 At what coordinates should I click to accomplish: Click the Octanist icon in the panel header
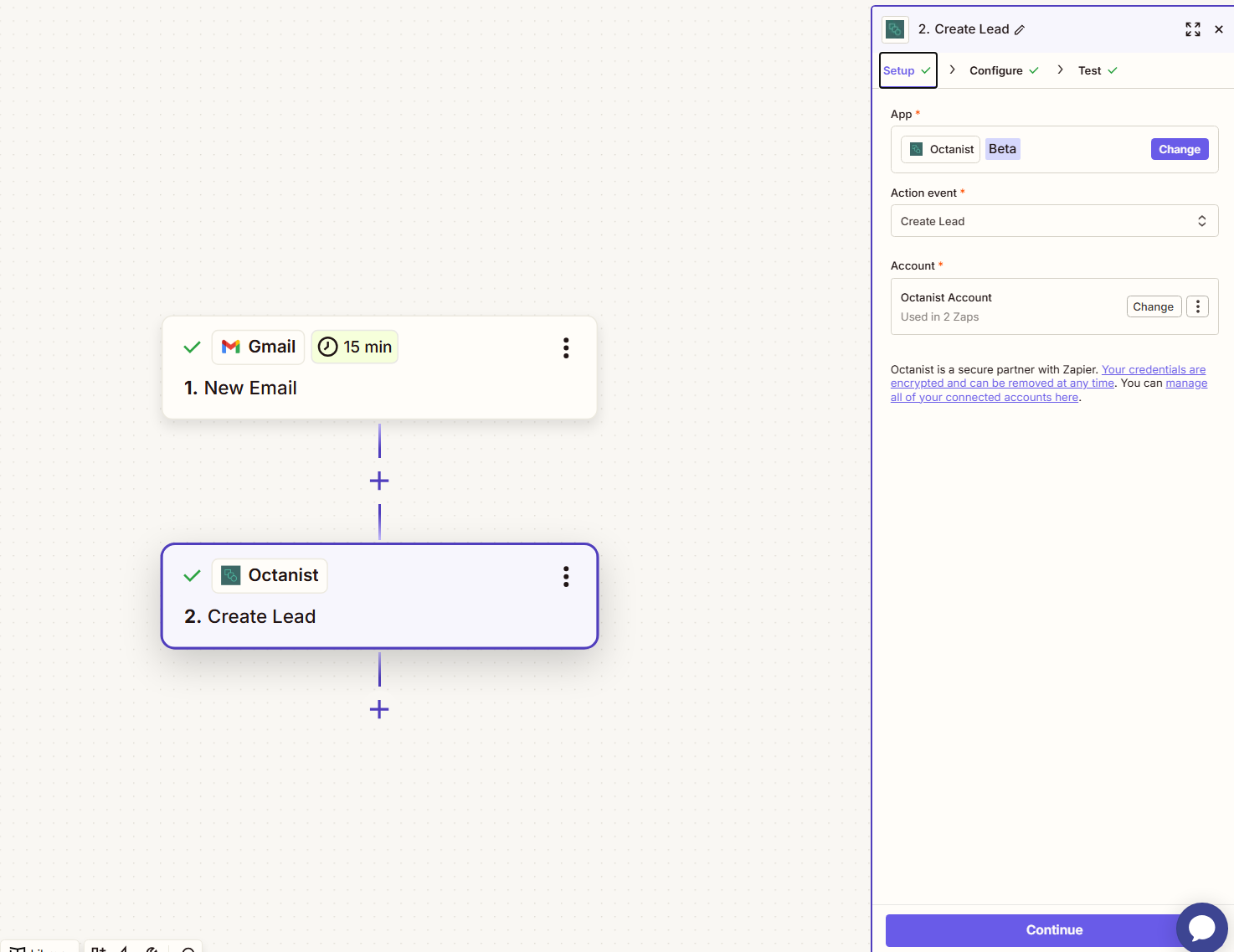894,28
